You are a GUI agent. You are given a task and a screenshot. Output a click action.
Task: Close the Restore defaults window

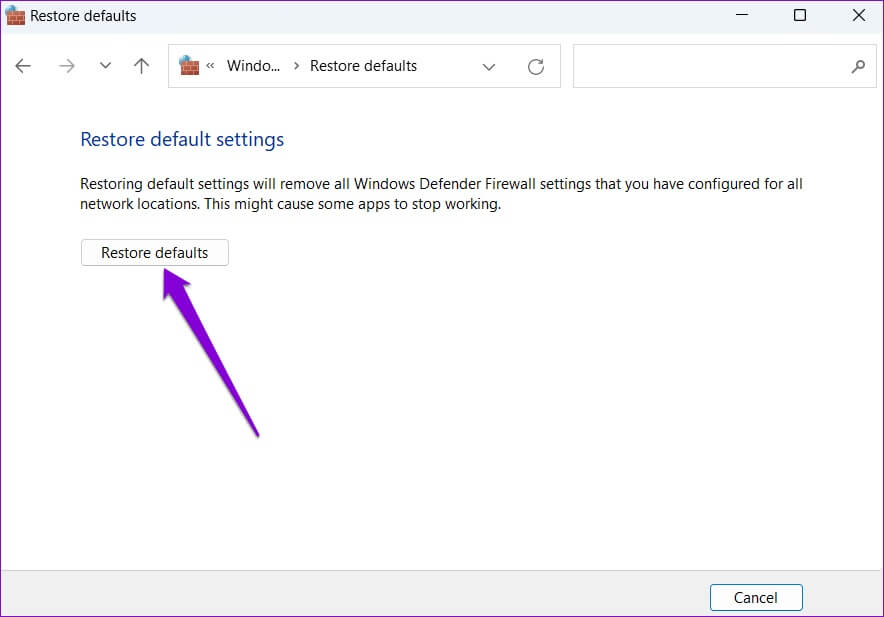[x=859, y=16]
